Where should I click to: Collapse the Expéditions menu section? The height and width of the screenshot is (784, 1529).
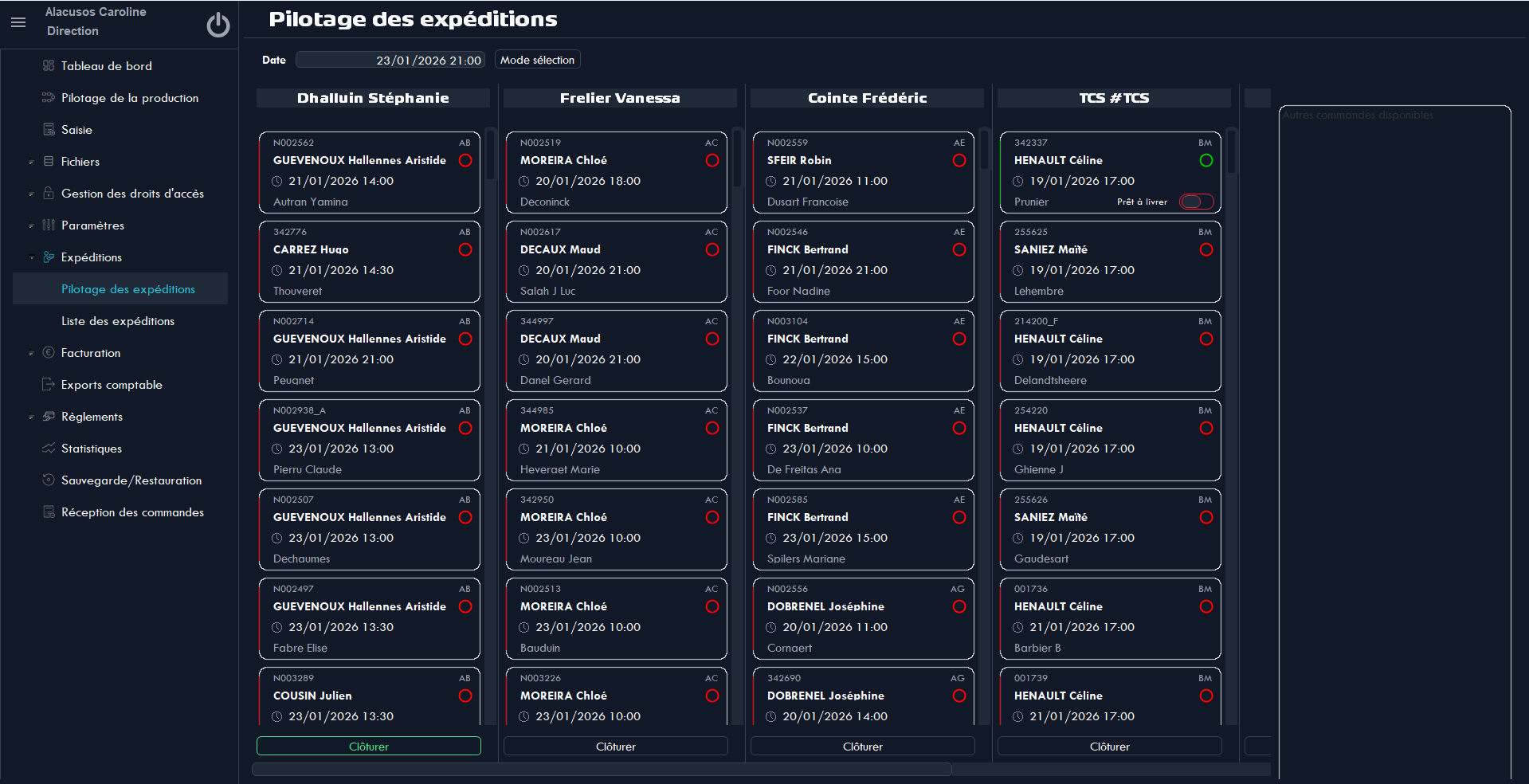(31, 257)
